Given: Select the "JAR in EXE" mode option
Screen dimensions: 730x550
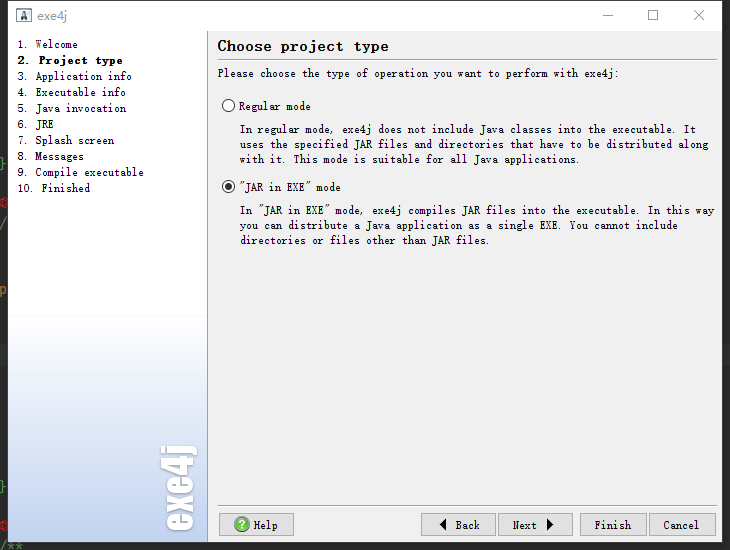Looking at the screenshot, I should 229,187.
